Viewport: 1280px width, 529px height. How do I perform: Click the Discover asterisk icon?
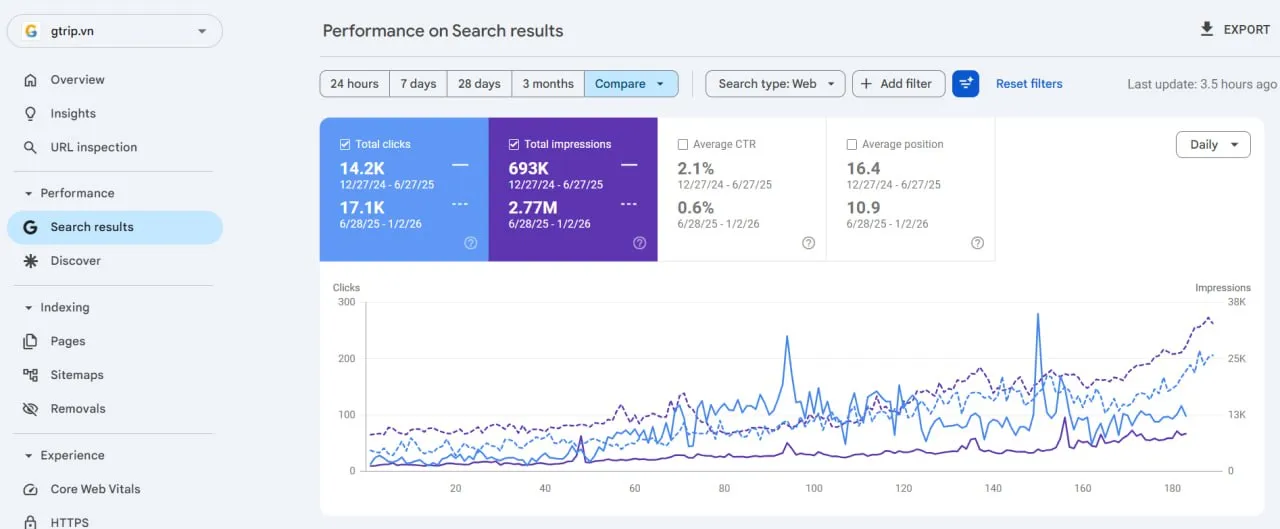(x=30, y=261)
